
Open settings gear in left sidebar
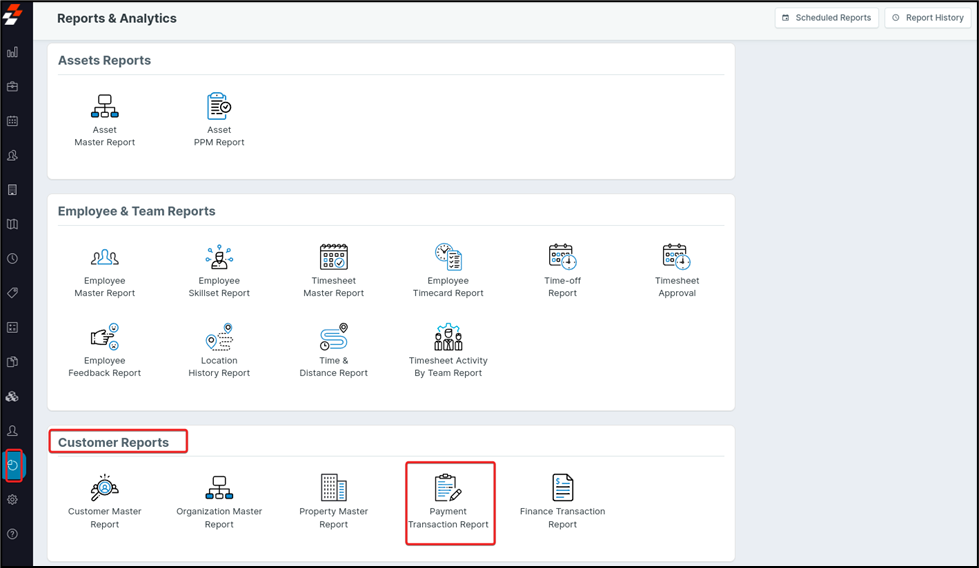(x=12, y=500)
